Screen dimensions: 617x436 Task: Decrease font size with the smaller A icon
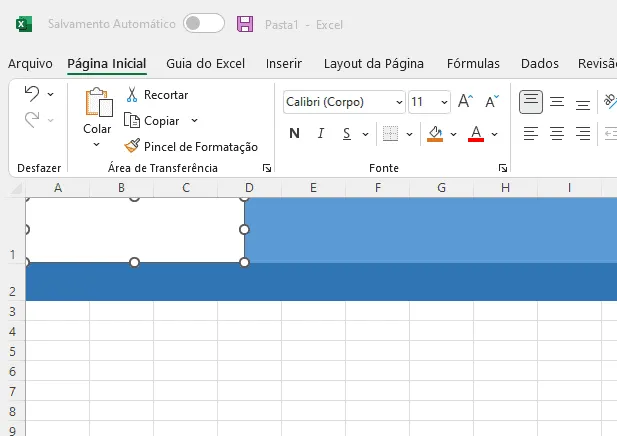pos(491,102)
